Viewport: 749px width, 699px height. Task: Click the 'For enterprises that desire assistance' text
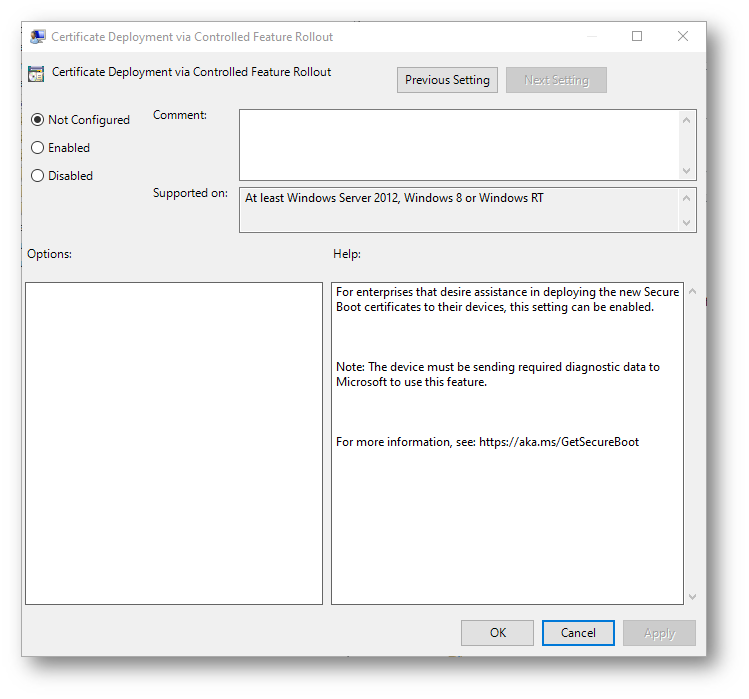point(507,299)
